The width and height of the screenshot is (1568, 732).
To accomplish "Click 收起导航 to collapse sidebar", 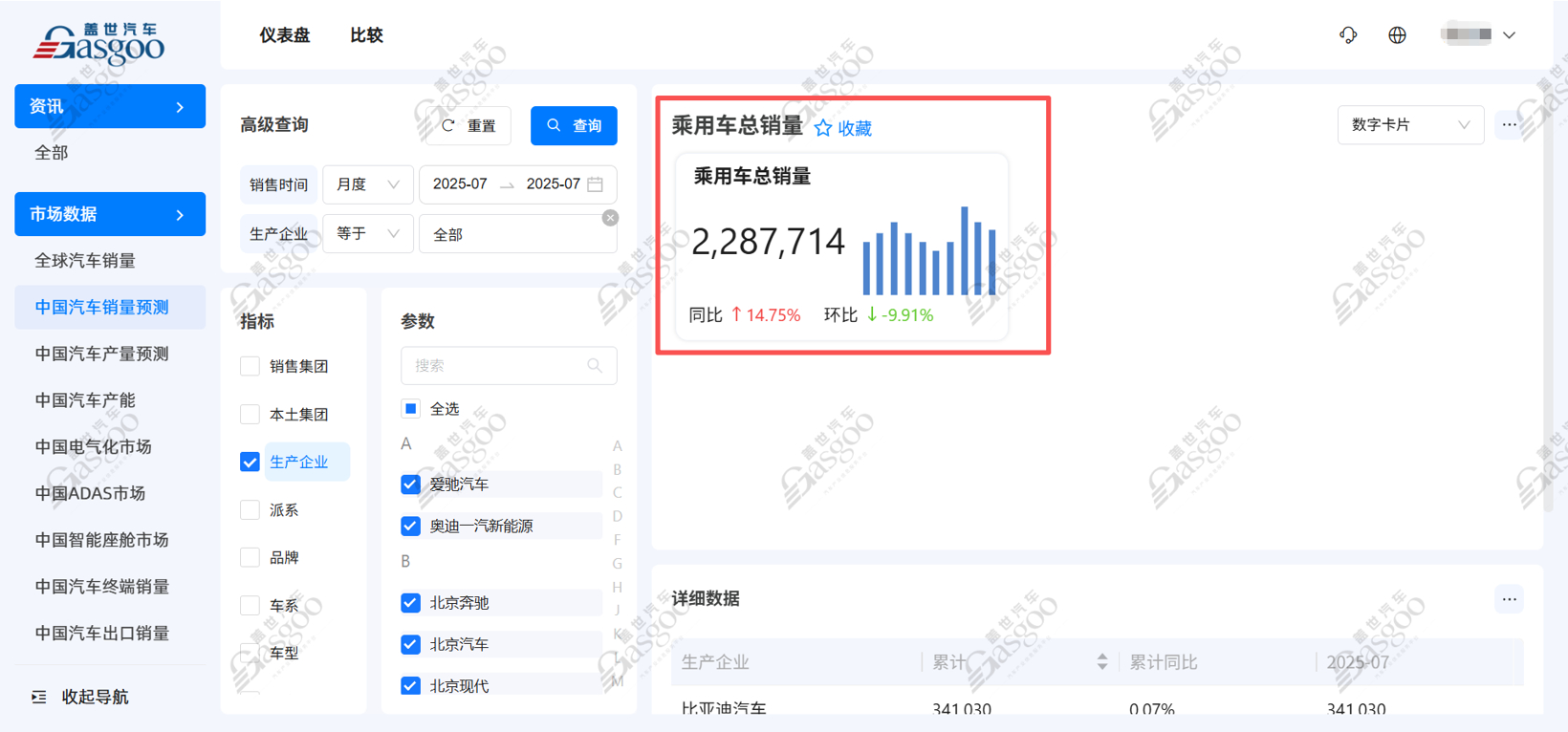I will point(95,697).
